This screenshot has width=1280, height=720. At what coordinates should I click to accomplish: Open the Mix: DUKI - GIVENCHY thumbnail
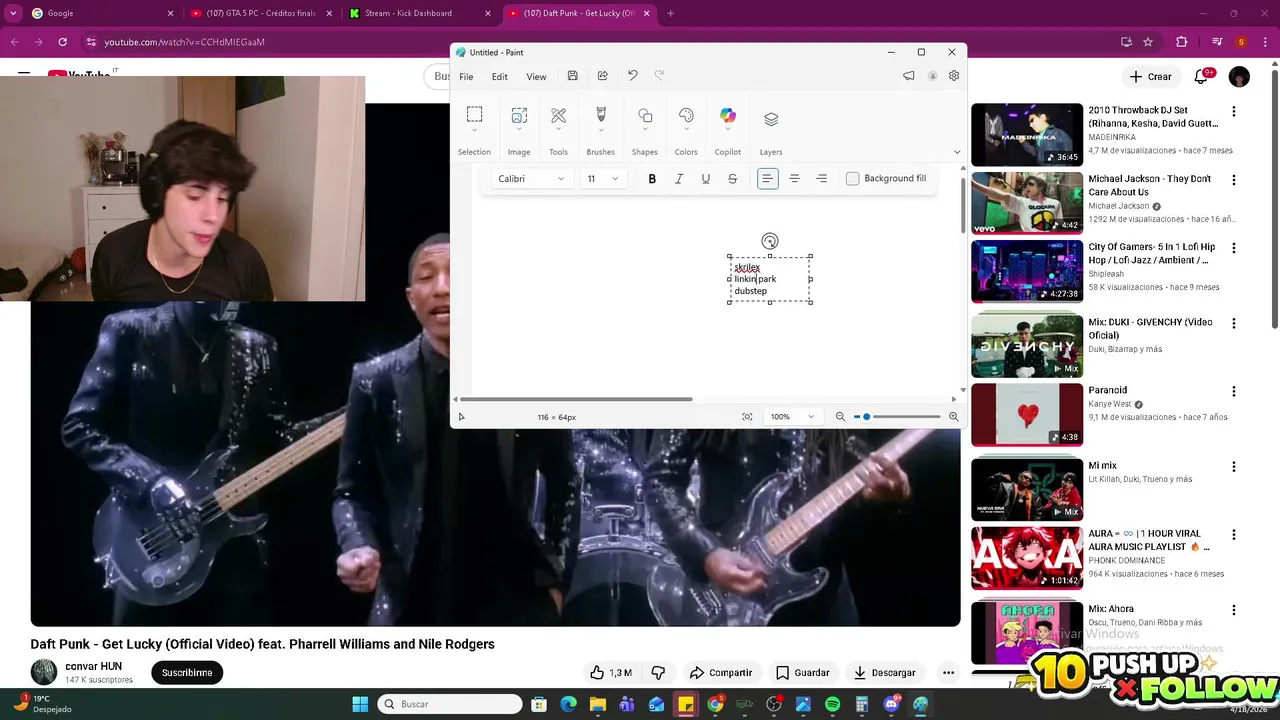click(1027, 345)
